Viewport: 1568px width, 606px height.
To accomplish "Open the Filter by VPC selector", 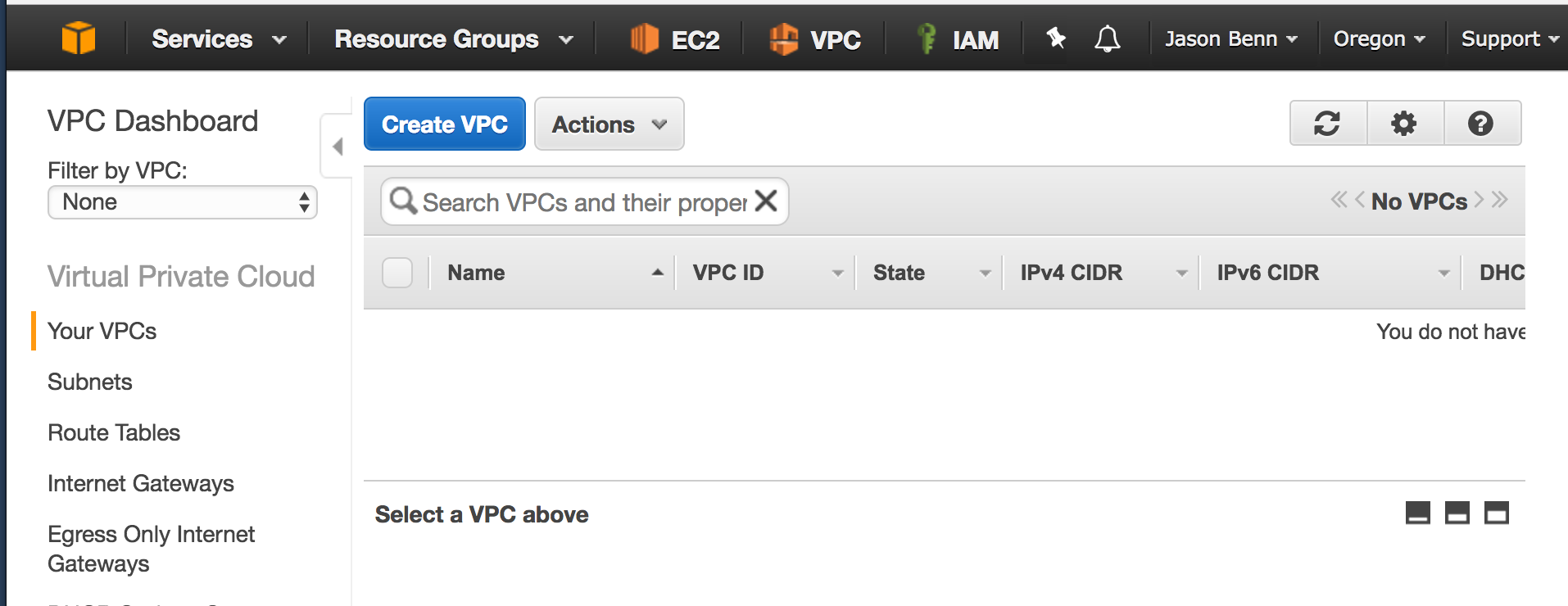I will click(182, 202).
